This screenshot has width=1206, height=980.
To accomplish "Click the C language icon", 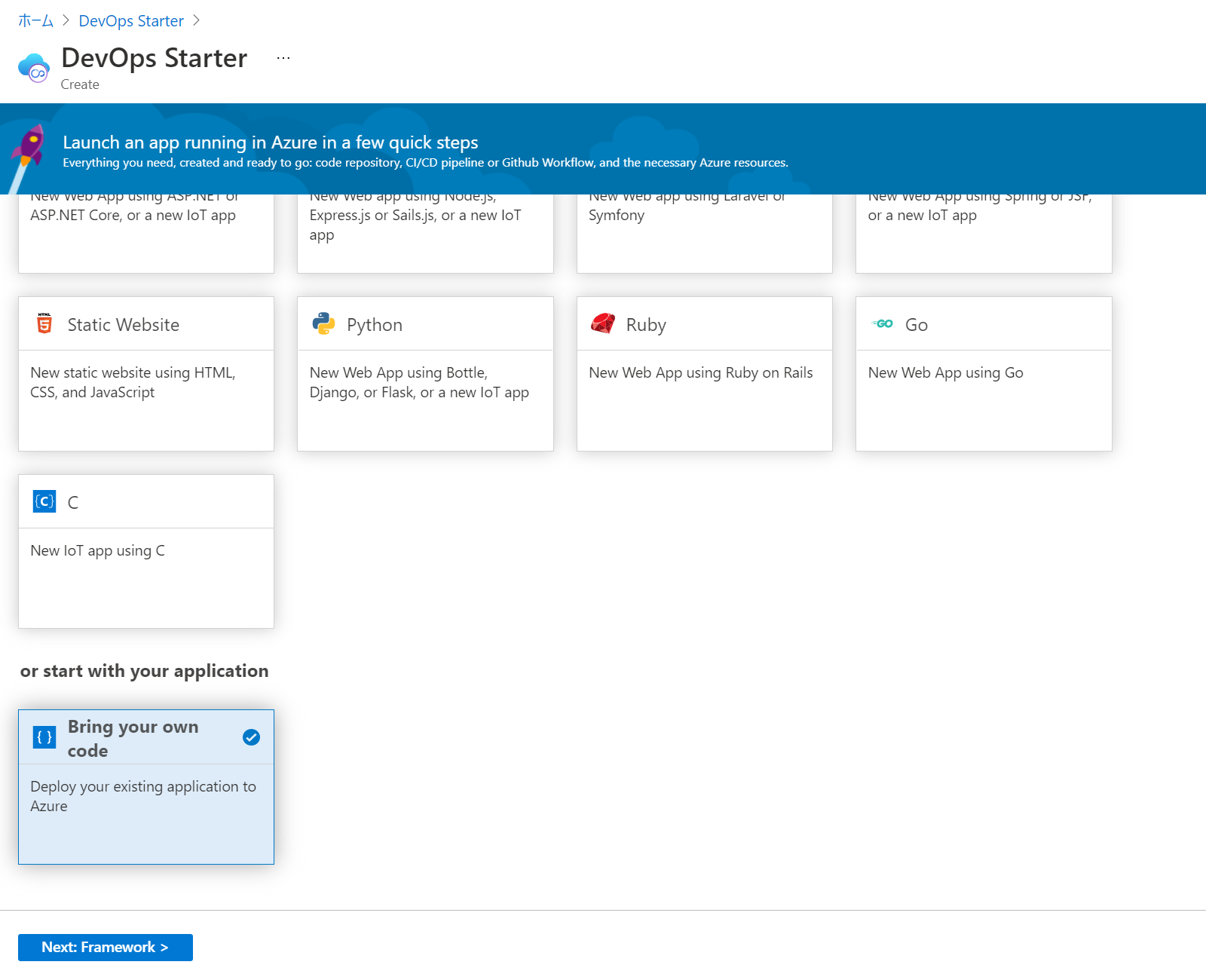I will point(44,501).
